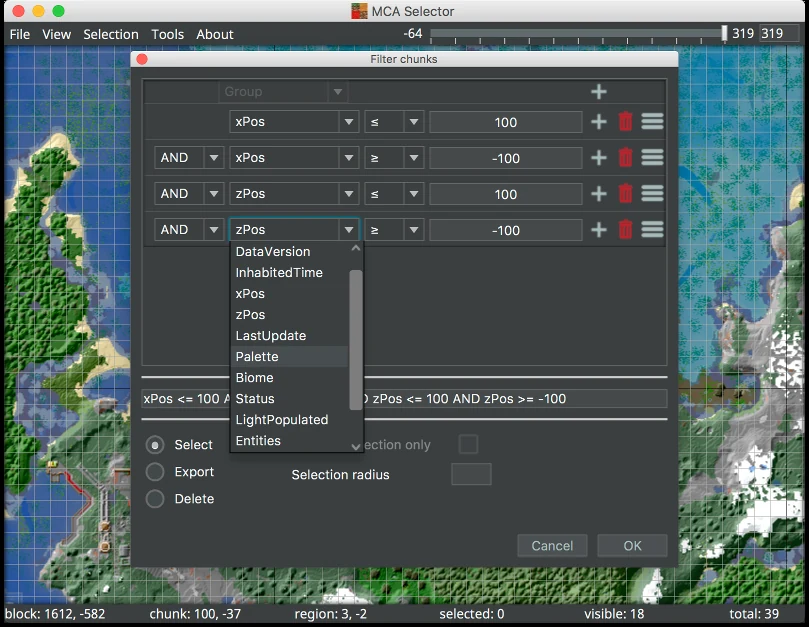Select Biome from the dropdown list
809x627 pixels.
(x=289, y=378)
